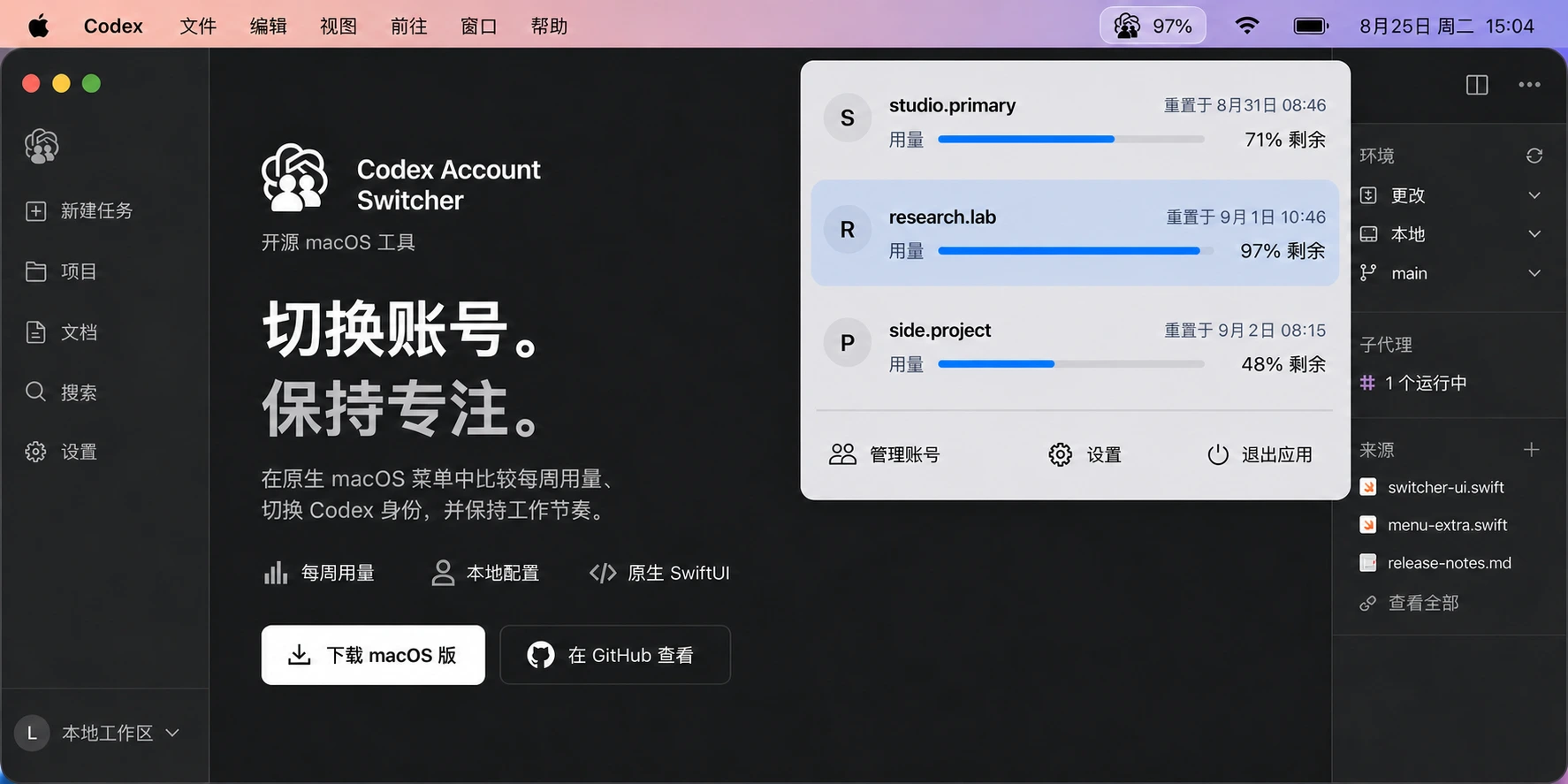Open the Apple menu
1568x784 pixels.
point(38,26)
